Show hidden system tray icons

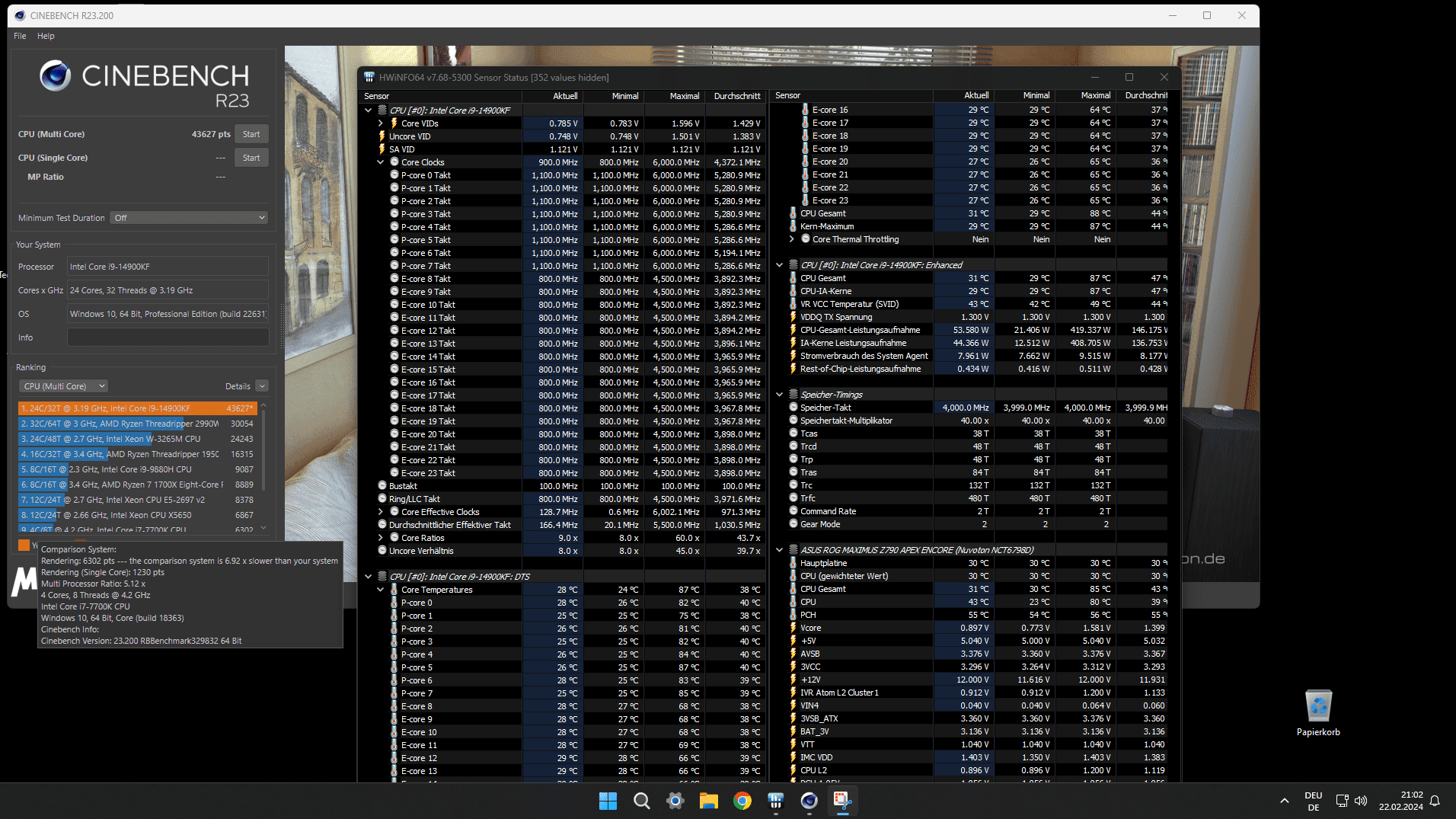tap(1285, 801)
